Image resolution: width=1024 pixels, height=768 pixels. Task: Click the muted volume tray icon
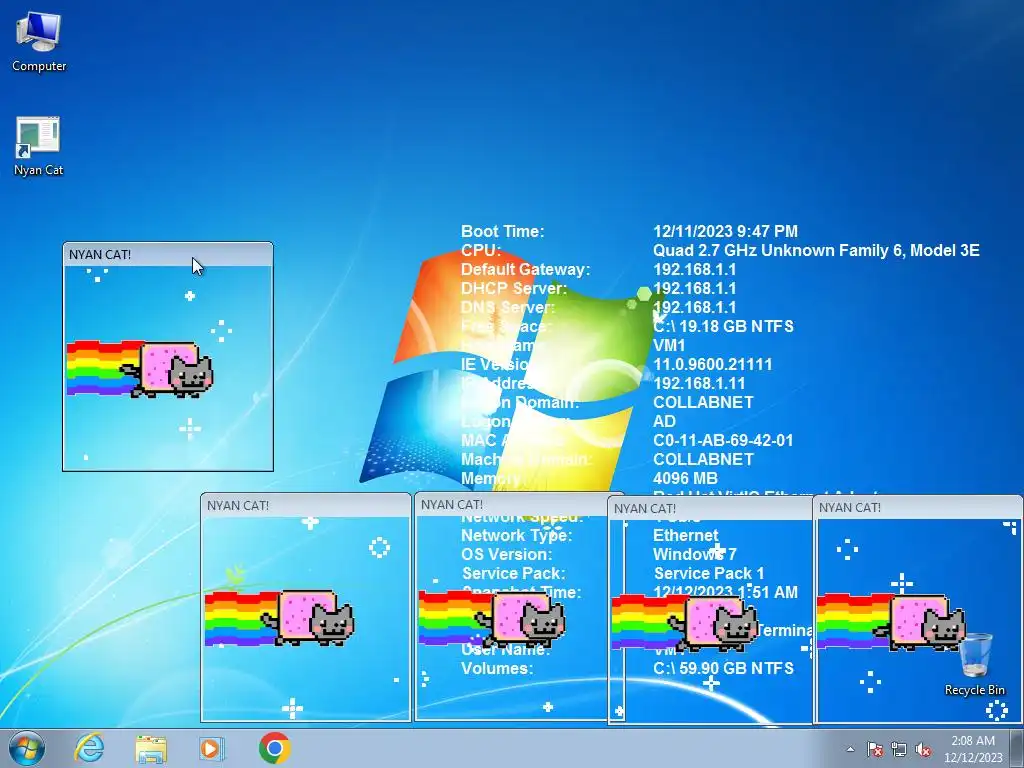923,750
